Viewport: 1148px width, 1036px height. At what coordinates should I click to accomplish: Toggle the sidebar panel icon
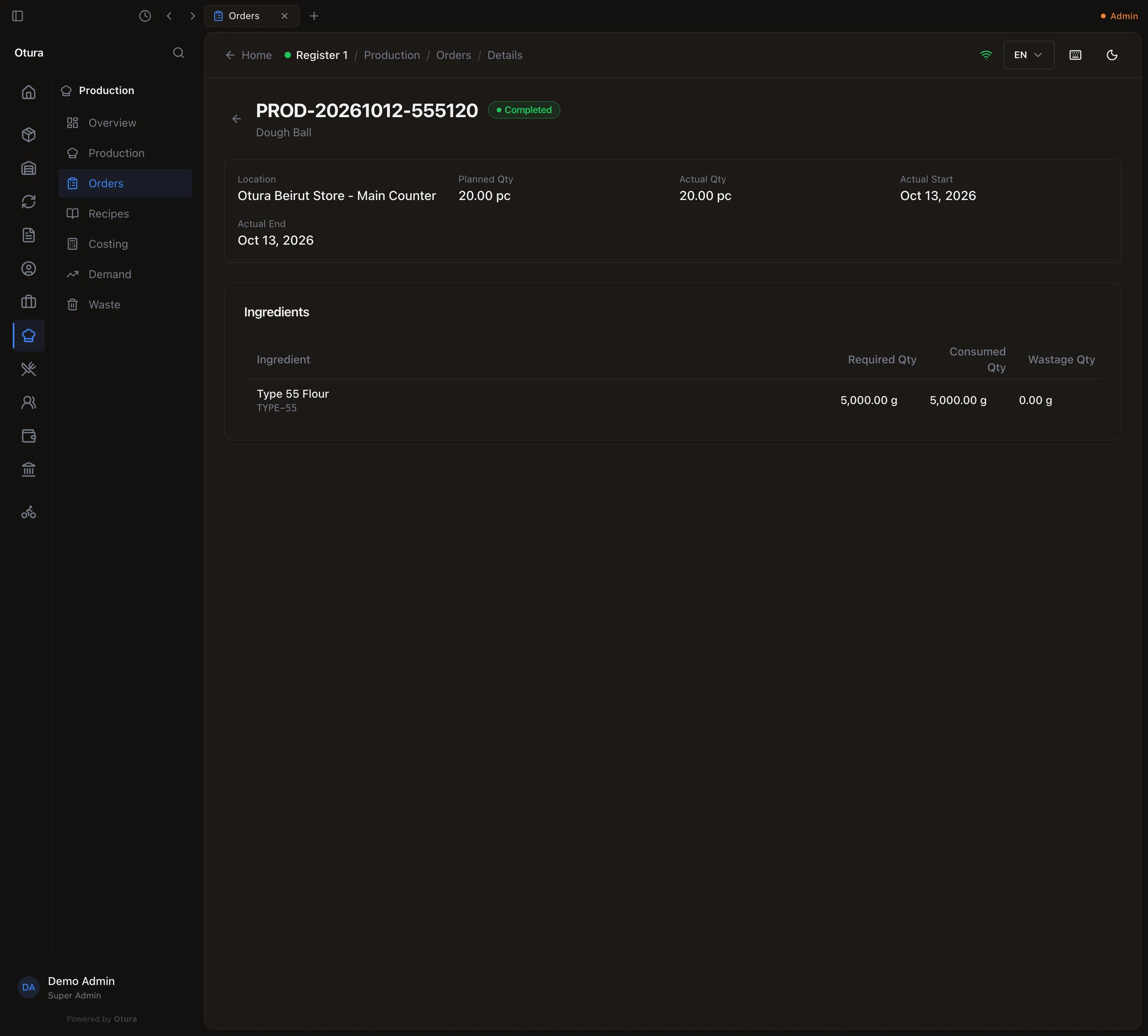tap(18, 16)
